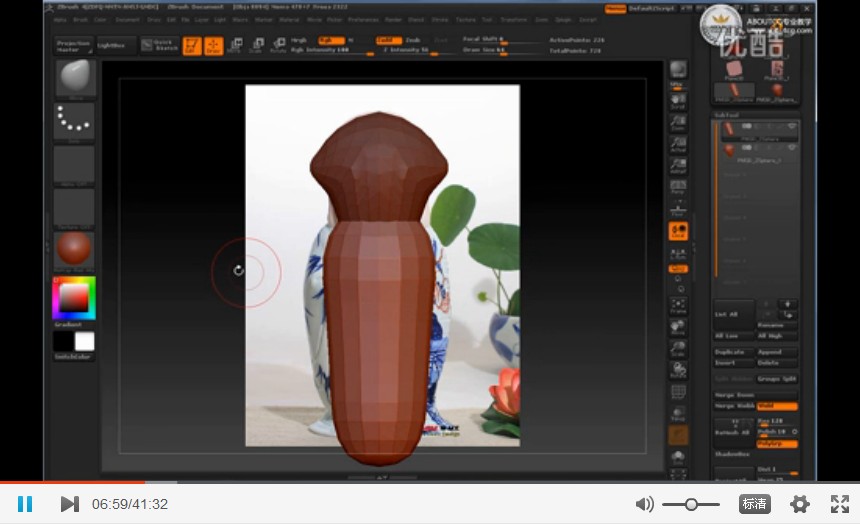The height and width of the screenshot is (524, 860).
Task: Toggle L.Sym button
Action: 678,254
